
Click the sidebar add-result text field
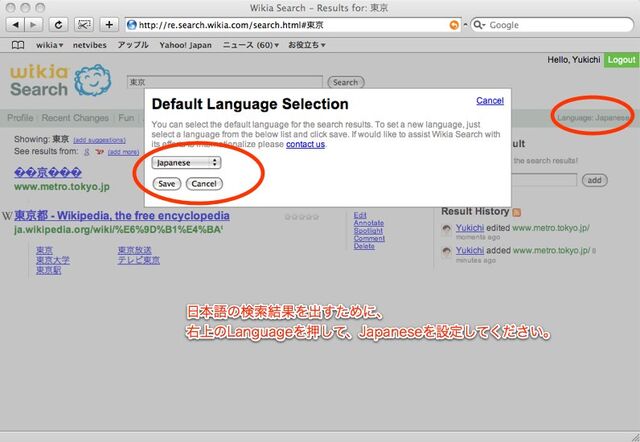[544, 180]
